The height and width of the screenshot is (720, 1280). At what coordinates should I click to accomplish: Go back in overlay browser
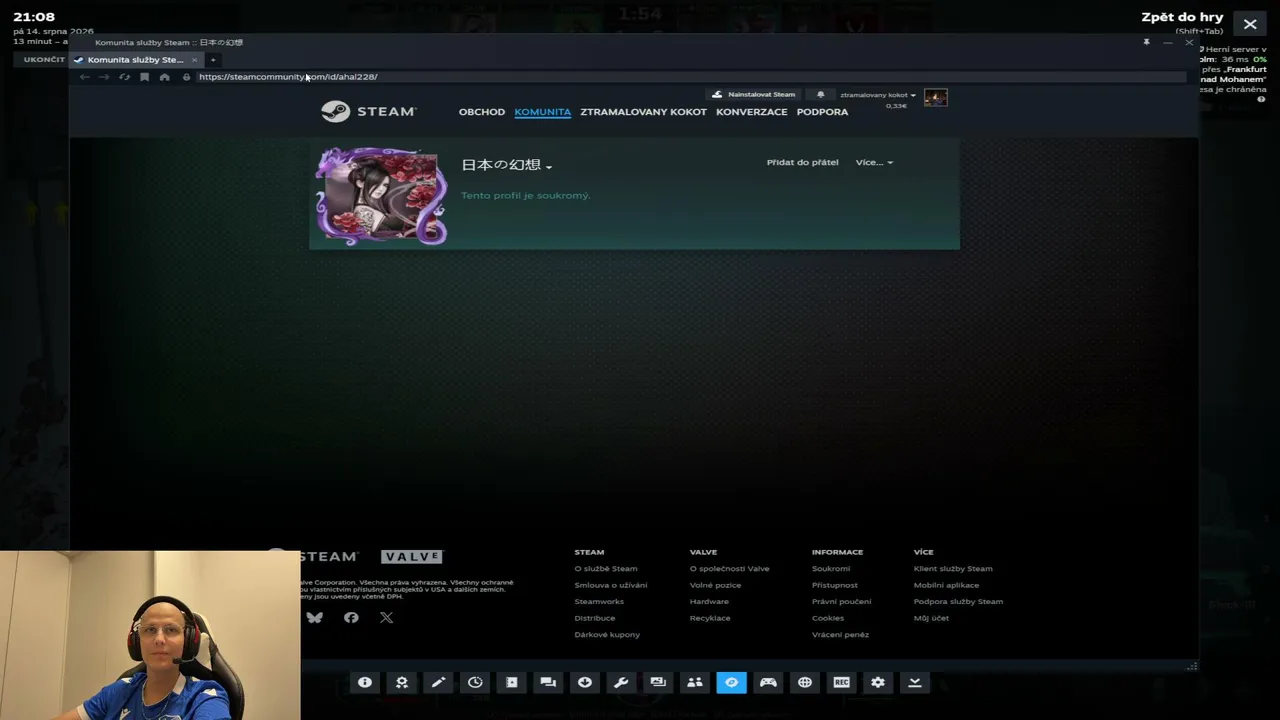[x=85, y=77]
